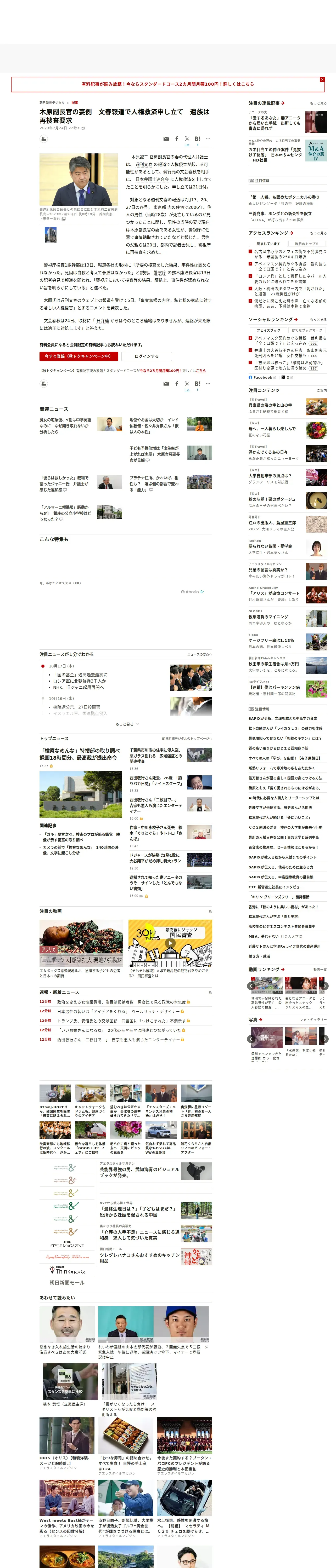
Task: Advance video ranking carousel right arrow
Action: [324, 985]
